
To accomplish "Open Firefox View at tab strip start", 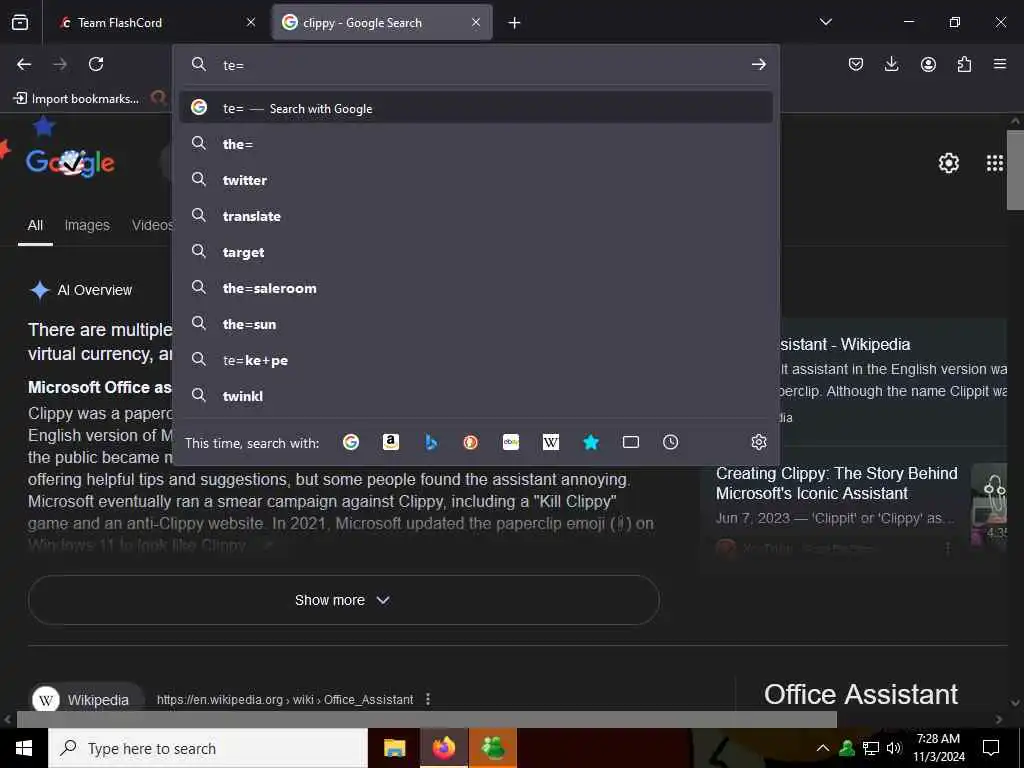I will pos(20,23).
